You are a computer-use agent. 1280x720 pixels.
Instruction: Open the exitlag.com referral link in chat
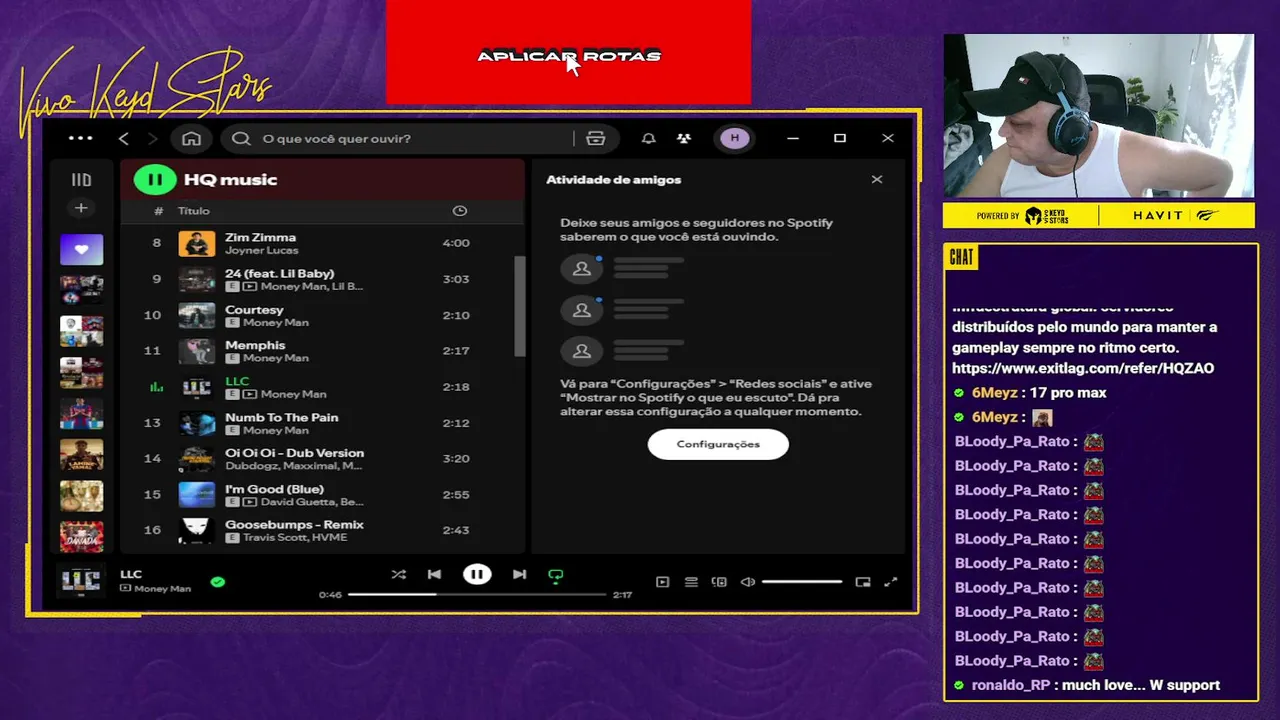pos(1083,368)
